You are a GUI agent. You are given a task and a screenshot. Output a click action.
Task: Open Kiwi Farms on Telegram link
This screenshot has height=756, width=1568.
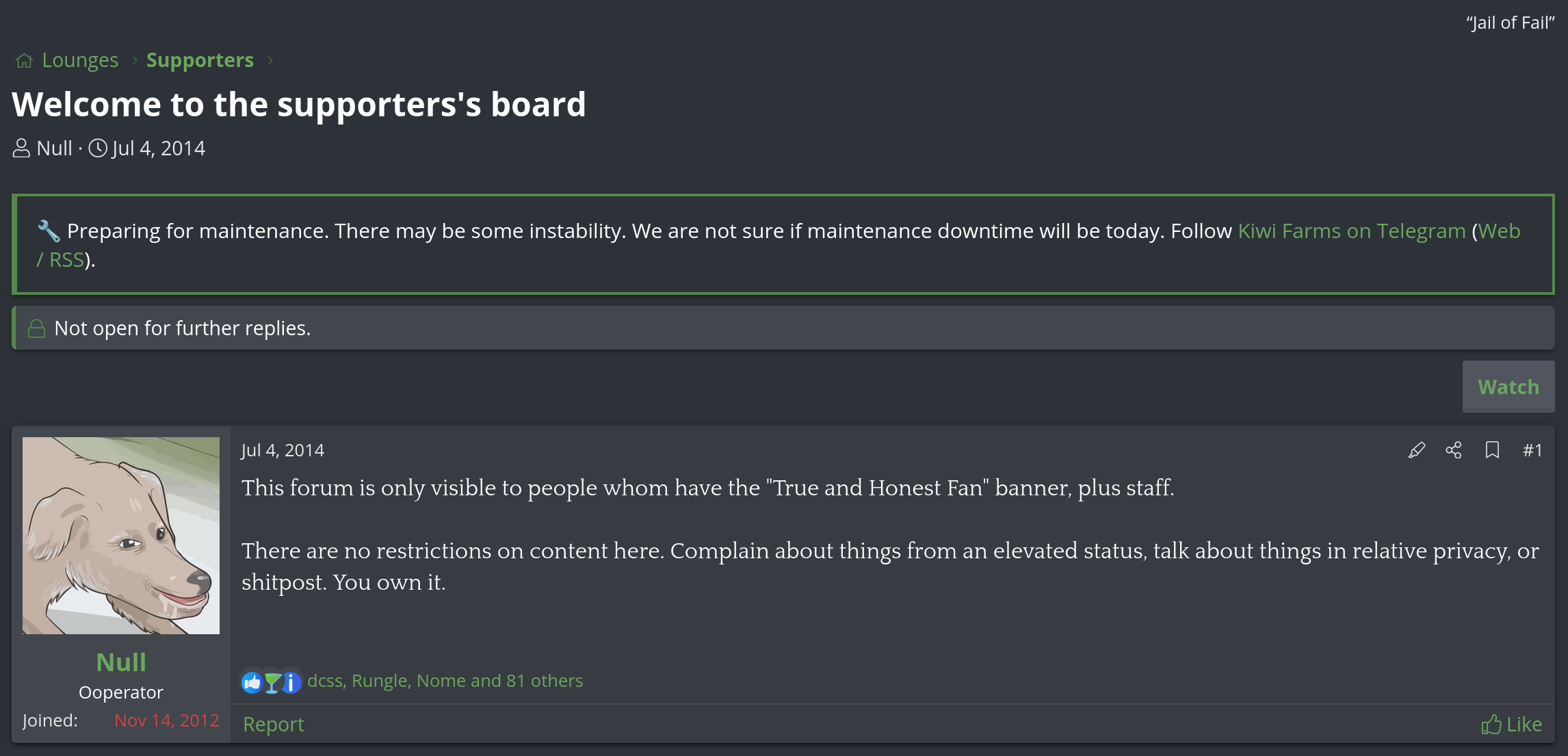point(1351,231)
